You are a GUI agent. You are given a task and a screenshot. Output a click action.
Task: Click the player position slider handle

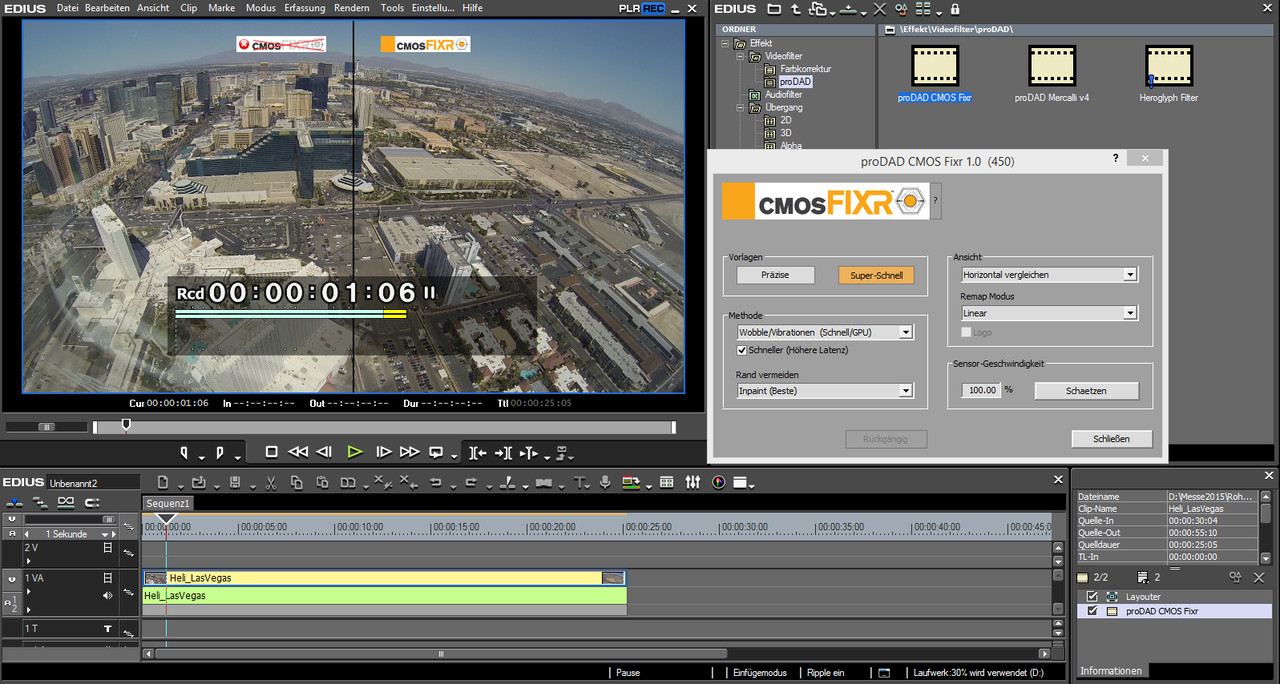coord(126,425)
